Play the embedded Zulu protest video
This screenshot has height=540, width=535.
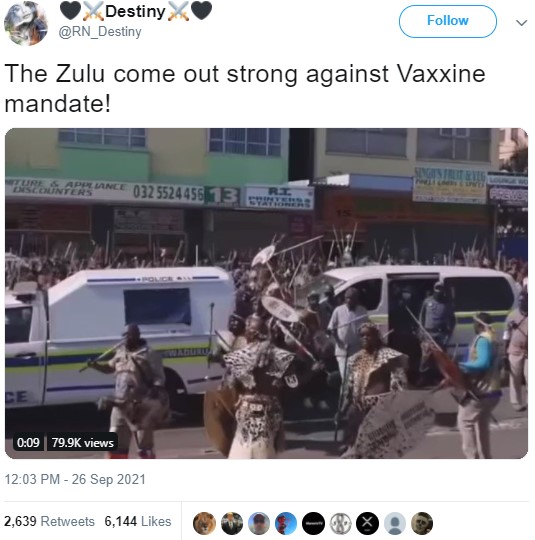pyautogui.click(x=266, y=293)
